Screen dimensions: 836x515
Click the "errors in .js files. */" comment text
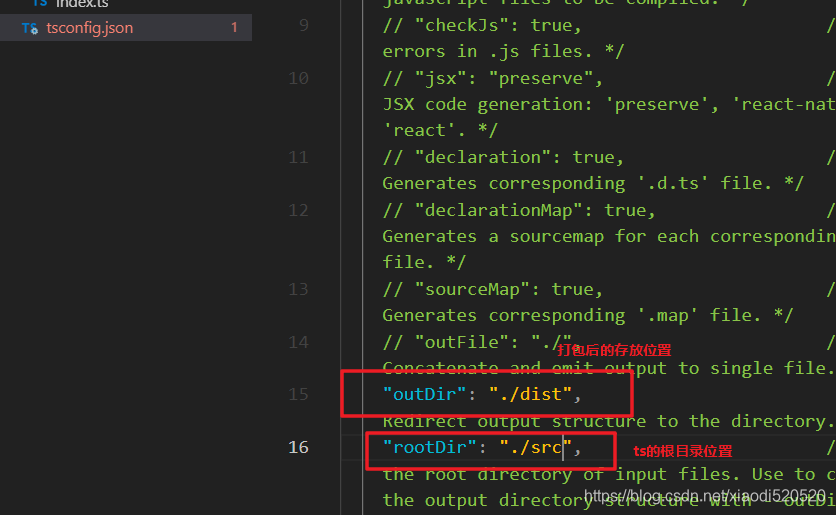pyautogui.click(x=503, y=51)
